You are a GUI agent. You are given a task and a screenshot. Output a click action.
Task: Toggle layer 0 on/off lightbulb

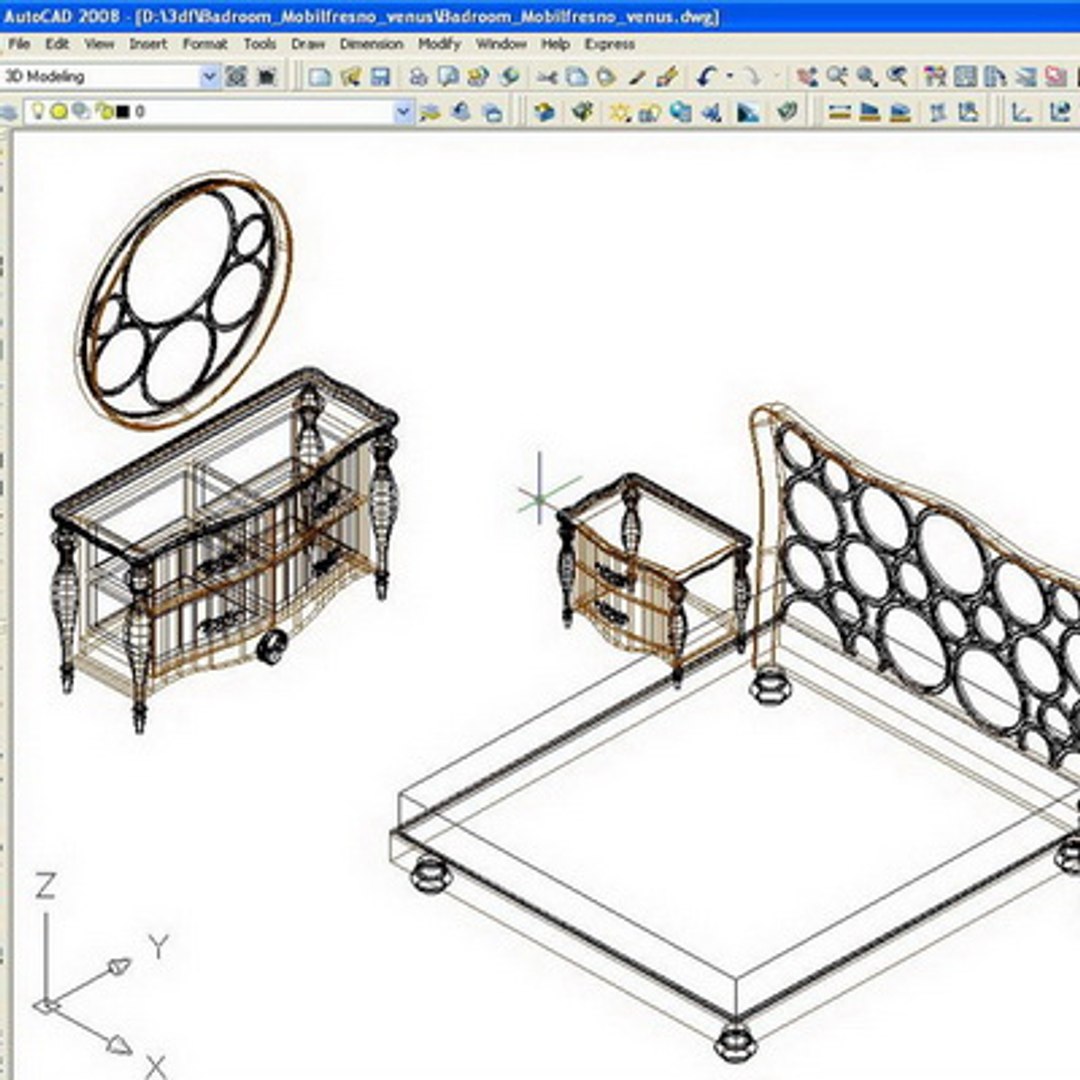click(x=38, y=111)
